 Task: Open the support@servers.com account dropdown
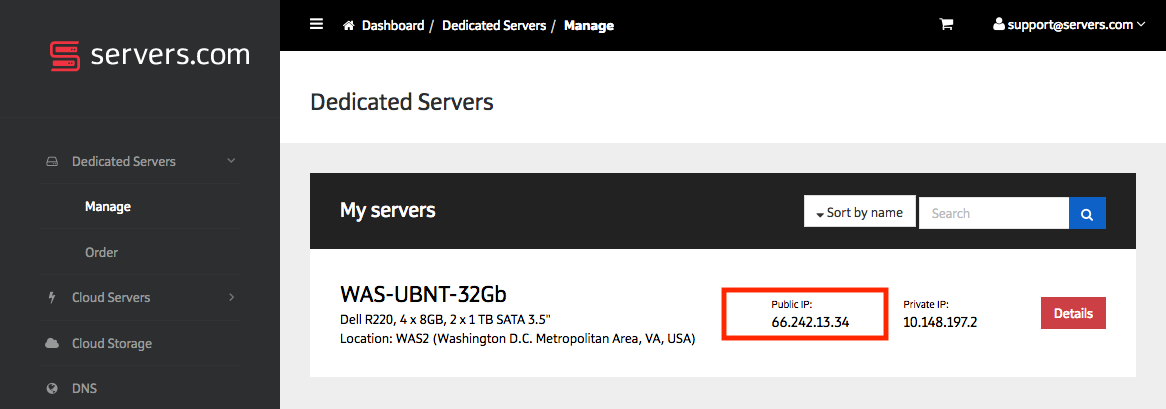click(x=1069, y=25)
